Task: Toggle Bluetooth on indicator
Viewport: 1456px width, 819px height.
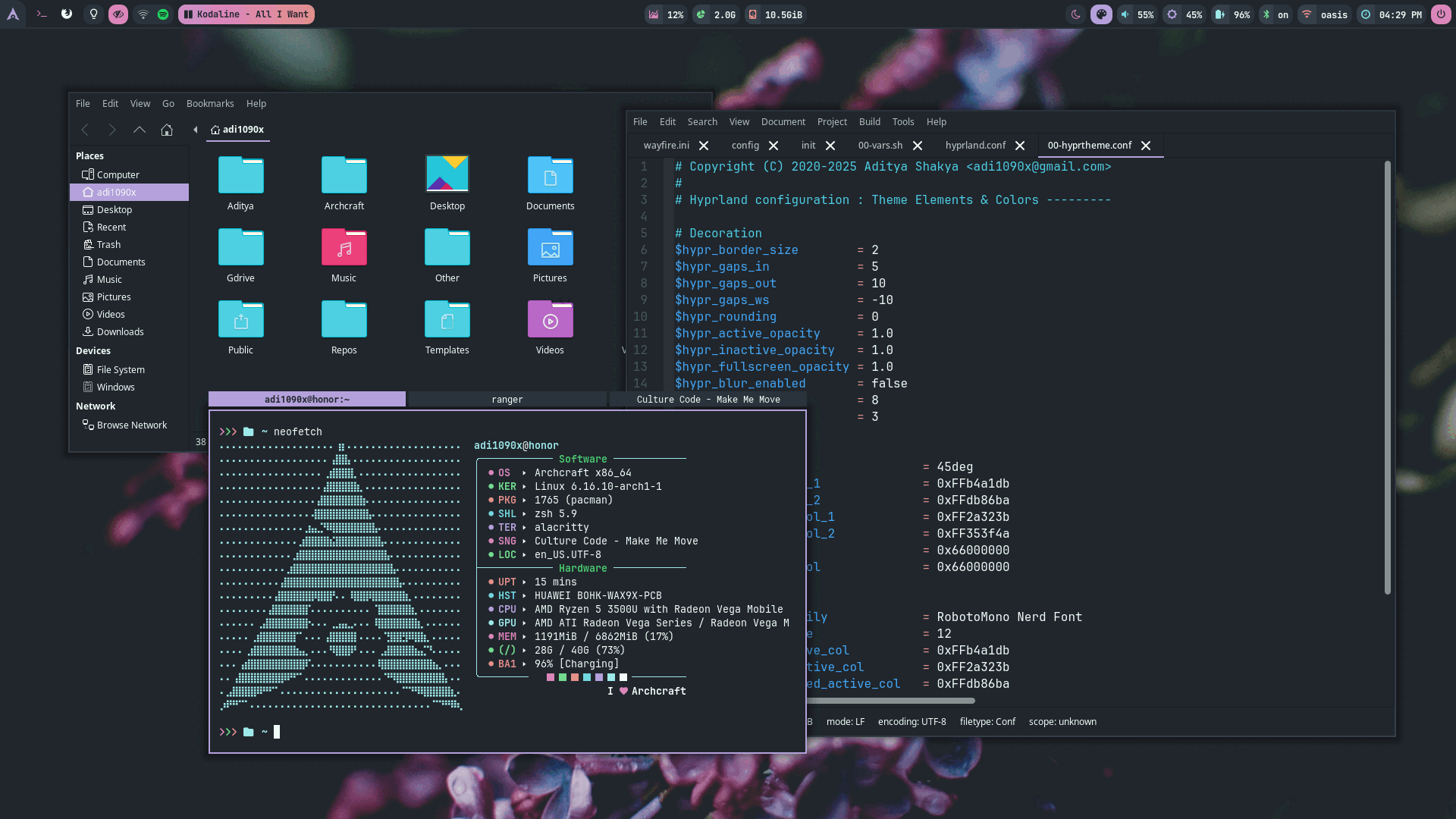Action: point(1274,14)
